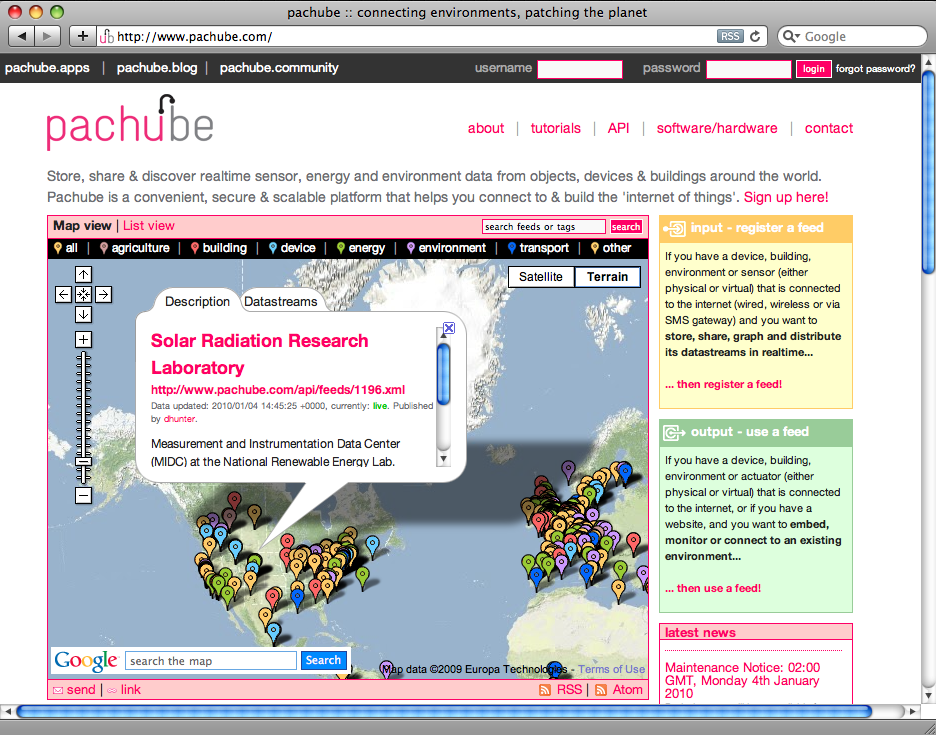Click then register a feed link

click(723, 385)
